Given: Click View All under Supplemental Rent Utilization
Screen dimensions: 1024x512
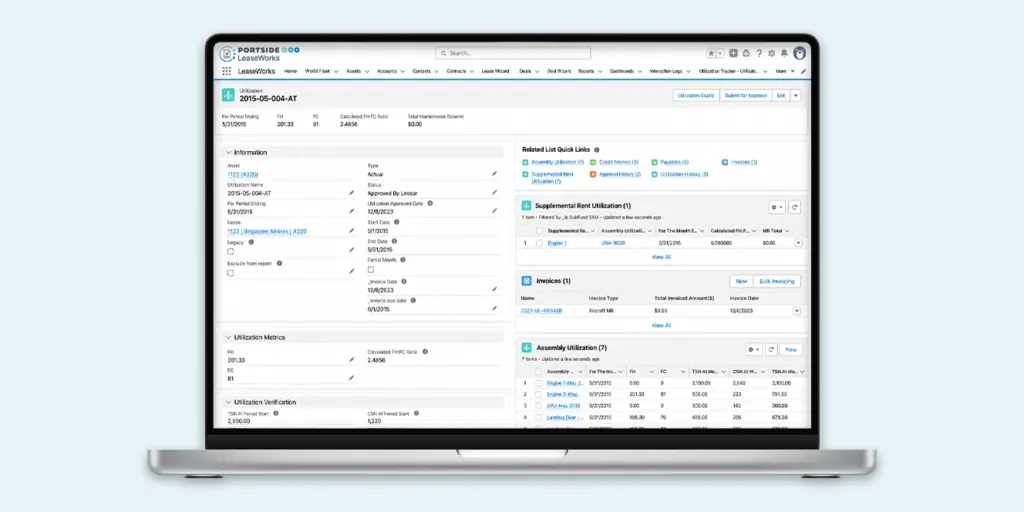Looking at the screenshot, I should 661,257.
